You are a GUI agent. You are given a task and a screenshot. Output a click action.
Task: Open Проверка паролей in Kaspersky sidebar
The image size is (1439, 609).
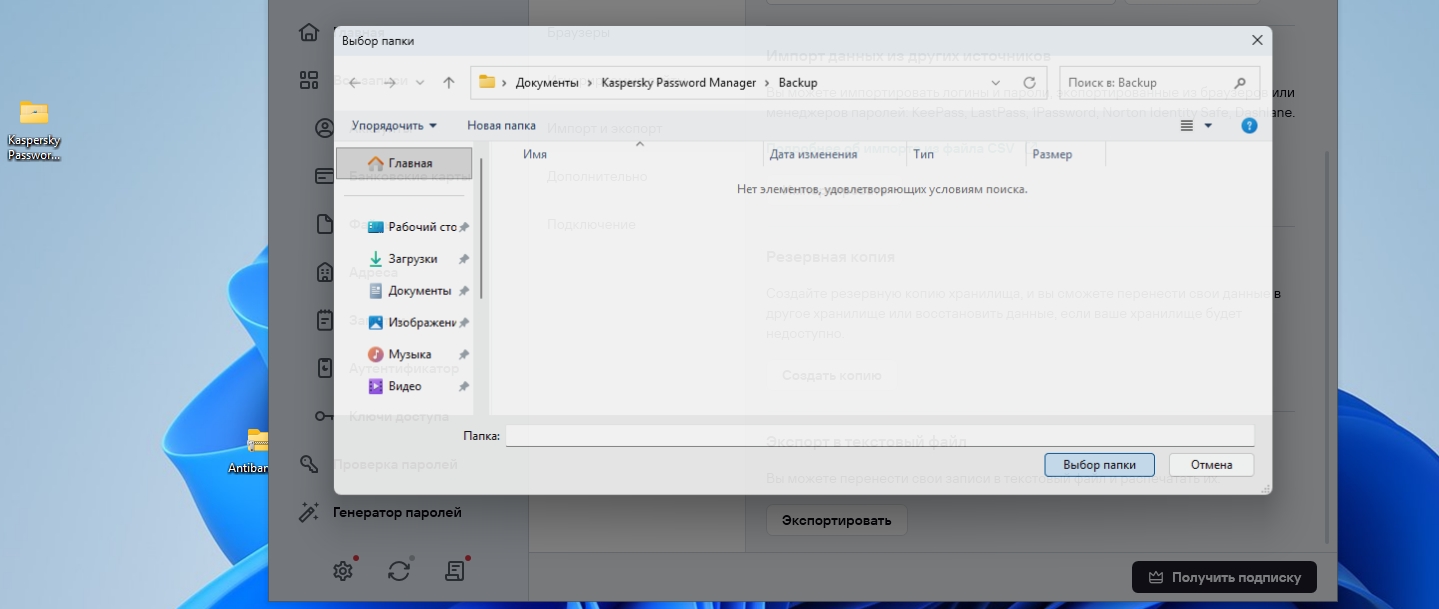point(378,464)
